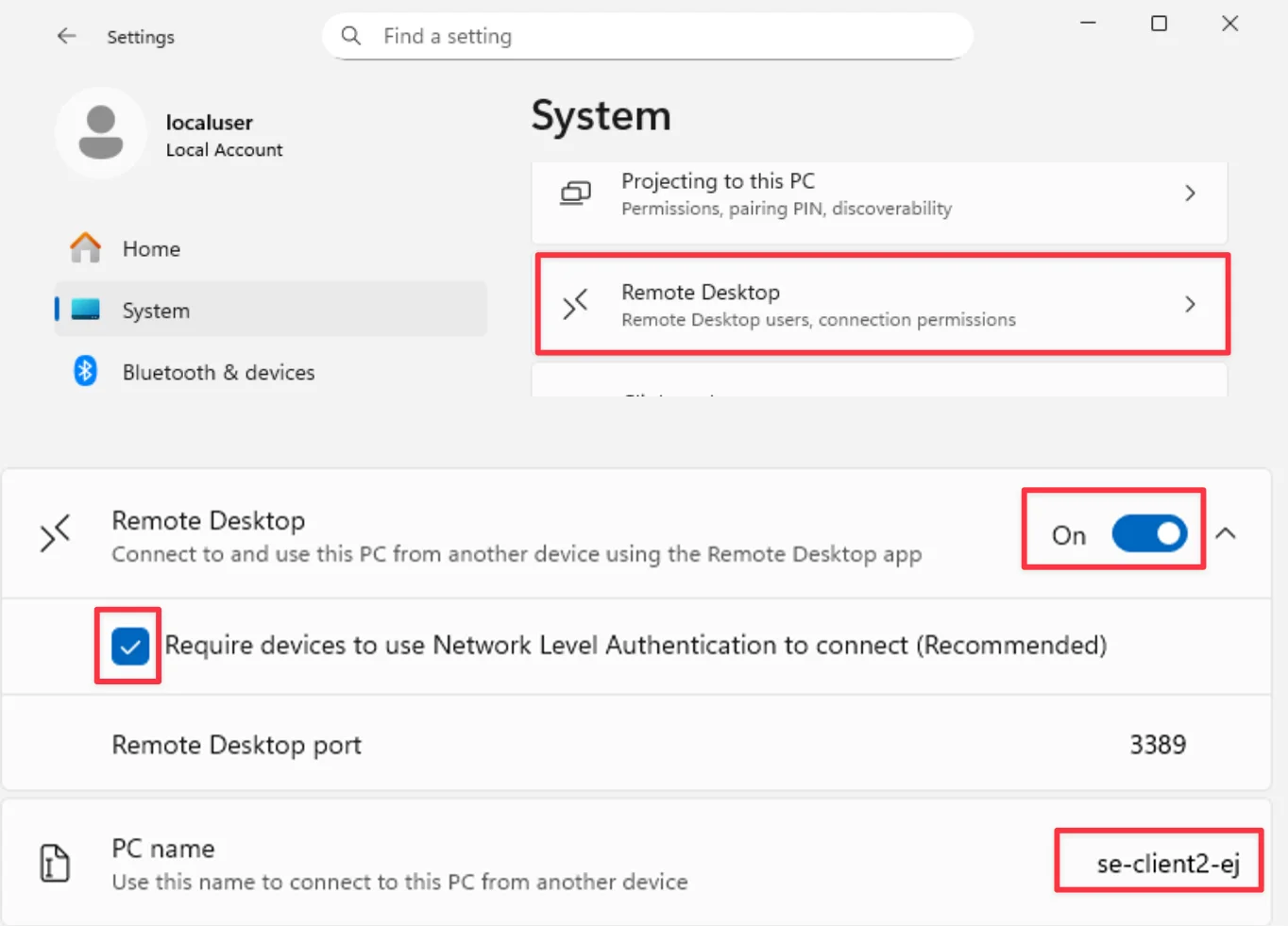Screen dimensions: 1288x926
Task: Click the orange Home icon in the sidebar
Action: pyautogui.click(x=85, y=247)
